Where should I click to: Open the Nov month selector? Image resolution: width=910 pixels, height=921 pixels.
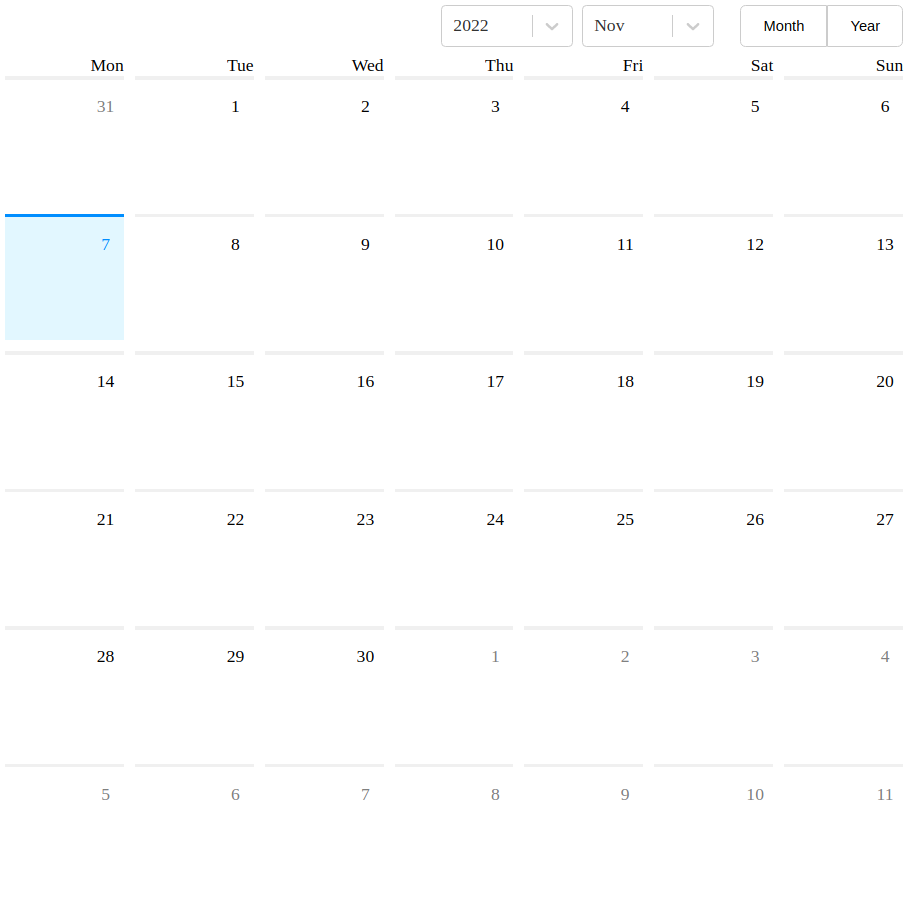click(630, 26)
